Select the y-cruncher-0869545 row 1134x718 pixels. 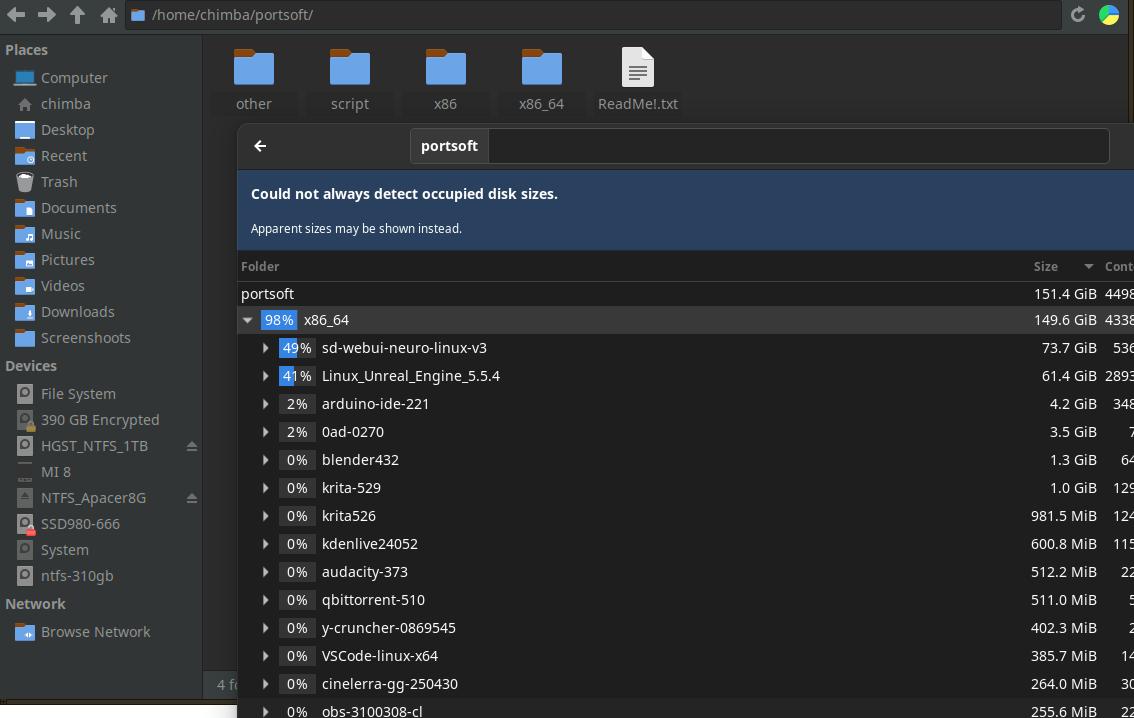pos(686,628)
